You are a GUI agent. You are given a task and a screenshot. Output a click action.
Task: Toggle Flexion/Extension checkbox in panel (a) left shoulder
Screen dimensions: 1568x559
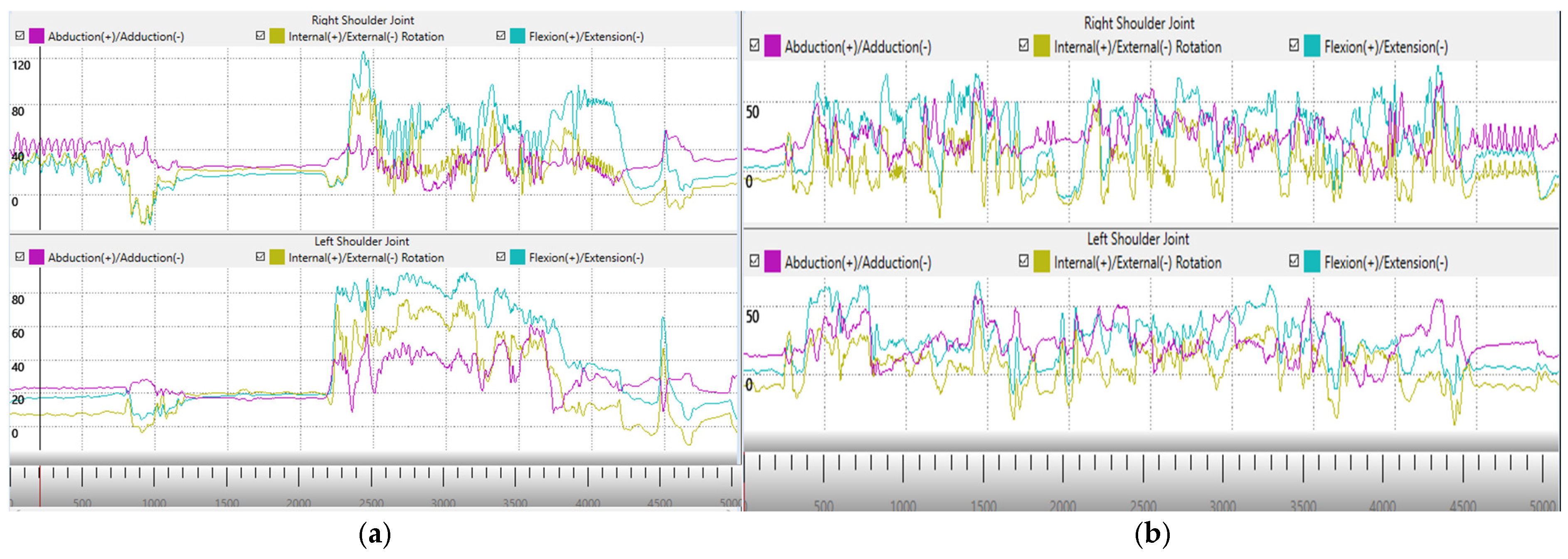500,257
